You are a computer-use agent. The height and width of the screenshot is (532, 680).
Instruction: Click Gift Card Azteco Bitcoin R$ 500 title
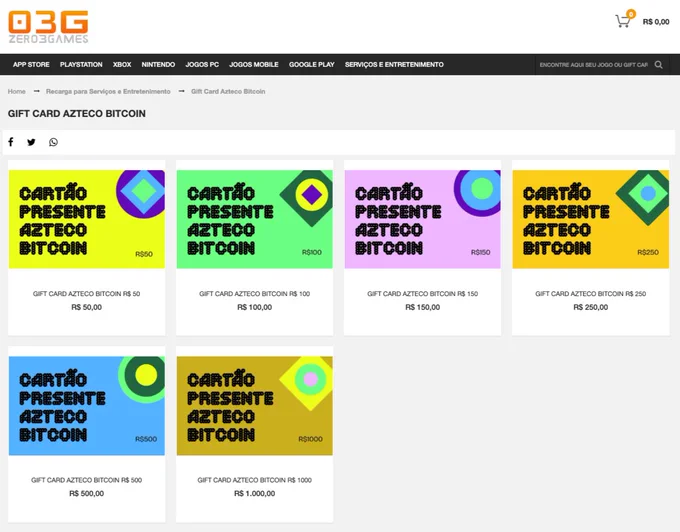87,480
